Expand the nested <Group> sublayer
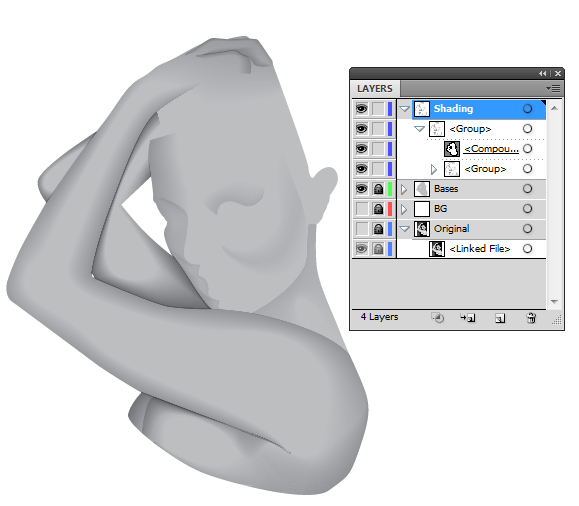The width and height of the screenshot is (579, 506). (x=434, y=169)
